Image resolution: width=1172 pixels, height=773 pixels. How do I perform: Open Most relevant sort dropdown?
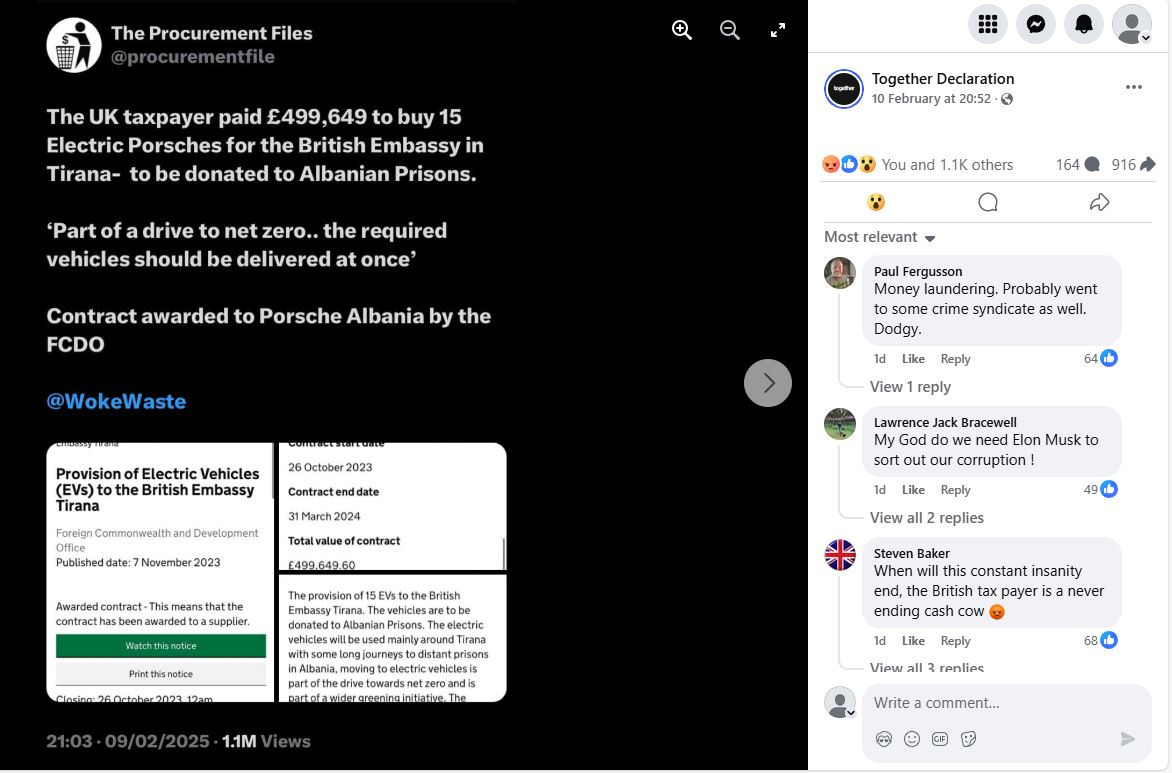(880, 237)
